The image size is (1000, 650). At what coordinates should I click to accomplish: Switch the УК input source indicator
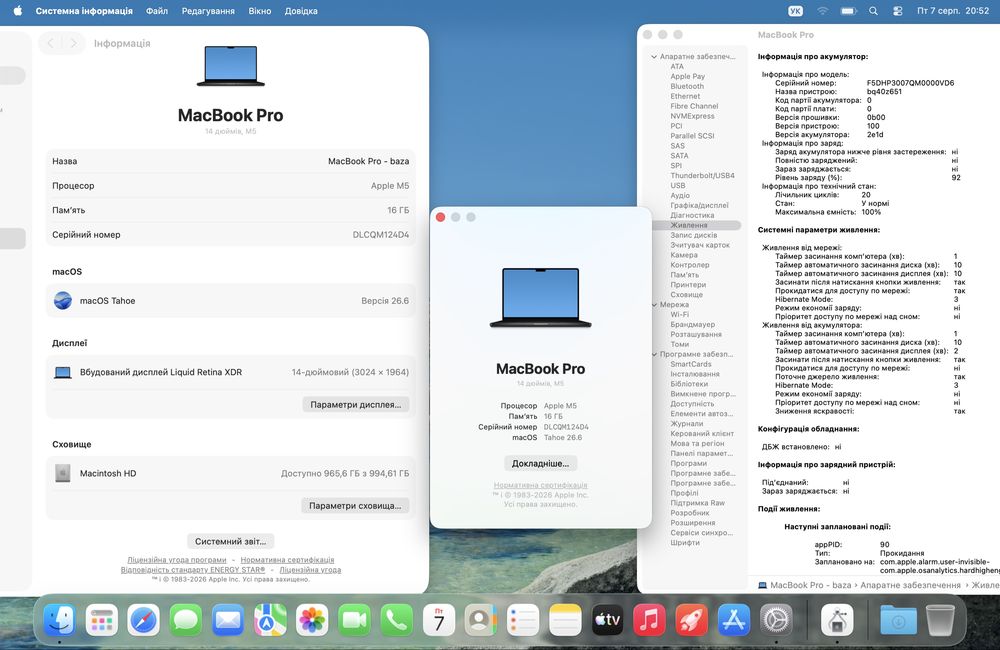coord(795,11)
